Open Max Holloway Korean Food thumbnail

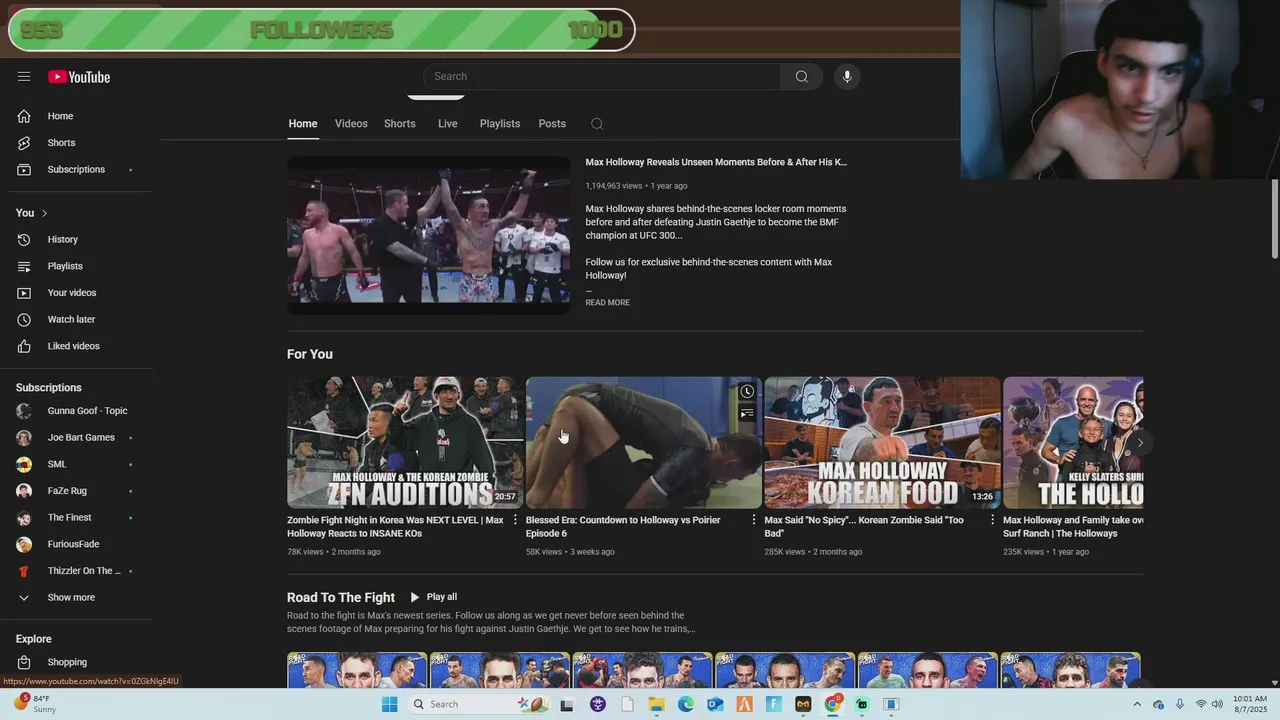point(882,443)
